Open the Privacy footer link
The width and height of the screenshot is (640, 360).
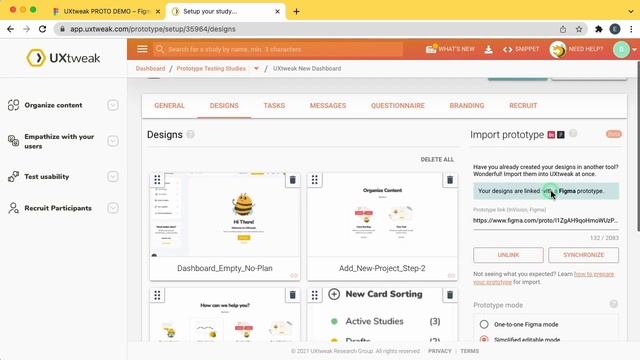(440, 351)
